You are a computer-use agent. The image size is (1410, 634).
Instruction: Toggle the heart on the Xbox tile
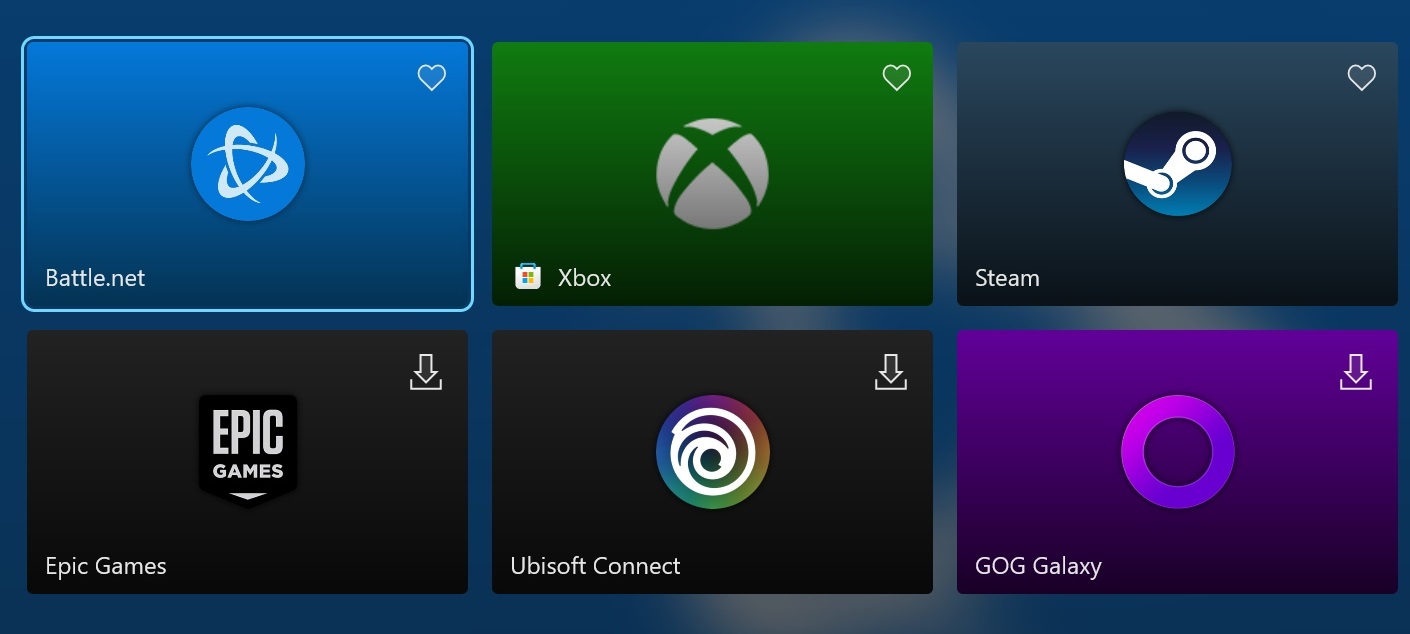pos(897,77)
